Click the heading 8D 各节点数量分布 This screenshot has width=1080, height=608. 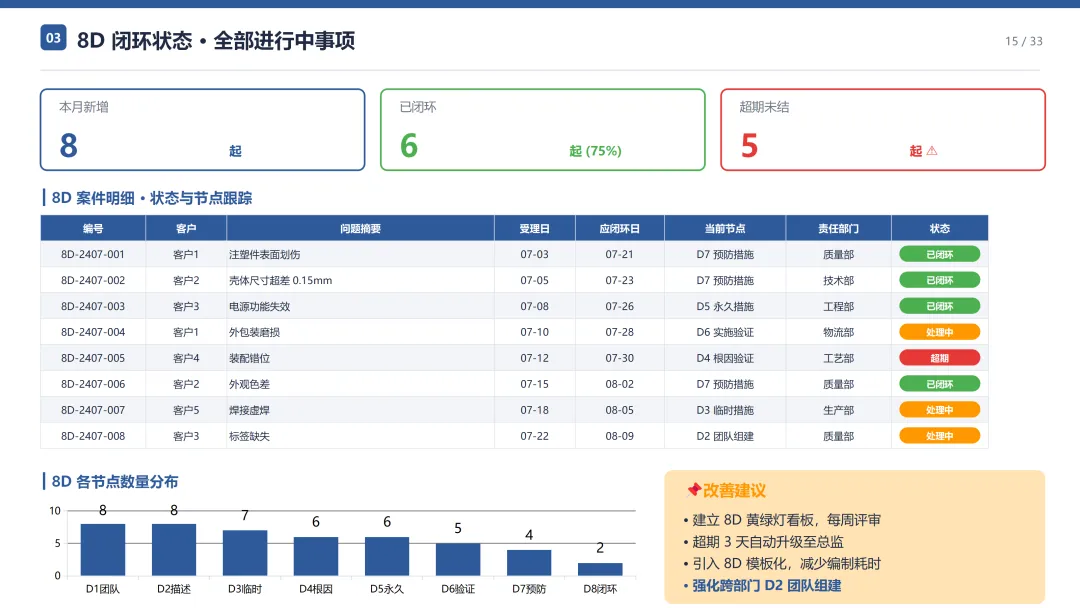pos(114,481)
